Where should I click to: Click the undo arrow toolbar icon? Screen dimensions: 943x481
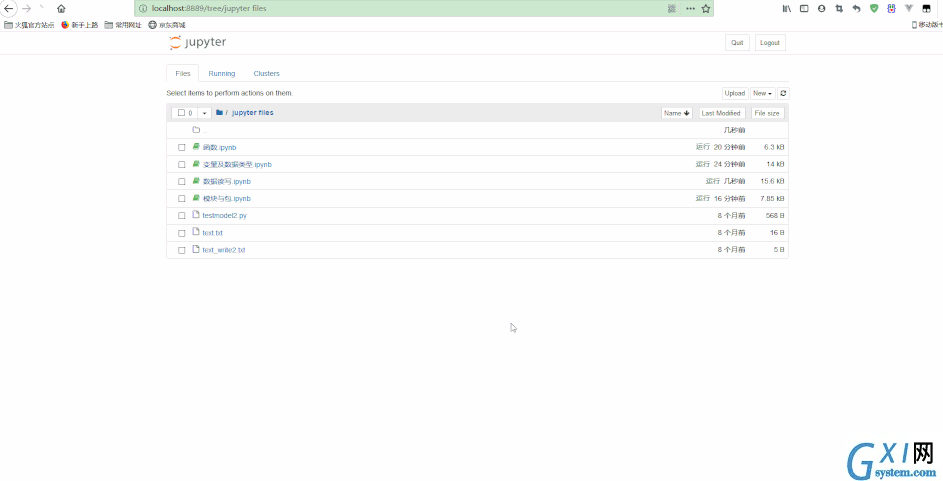click(x=856, y=8)
